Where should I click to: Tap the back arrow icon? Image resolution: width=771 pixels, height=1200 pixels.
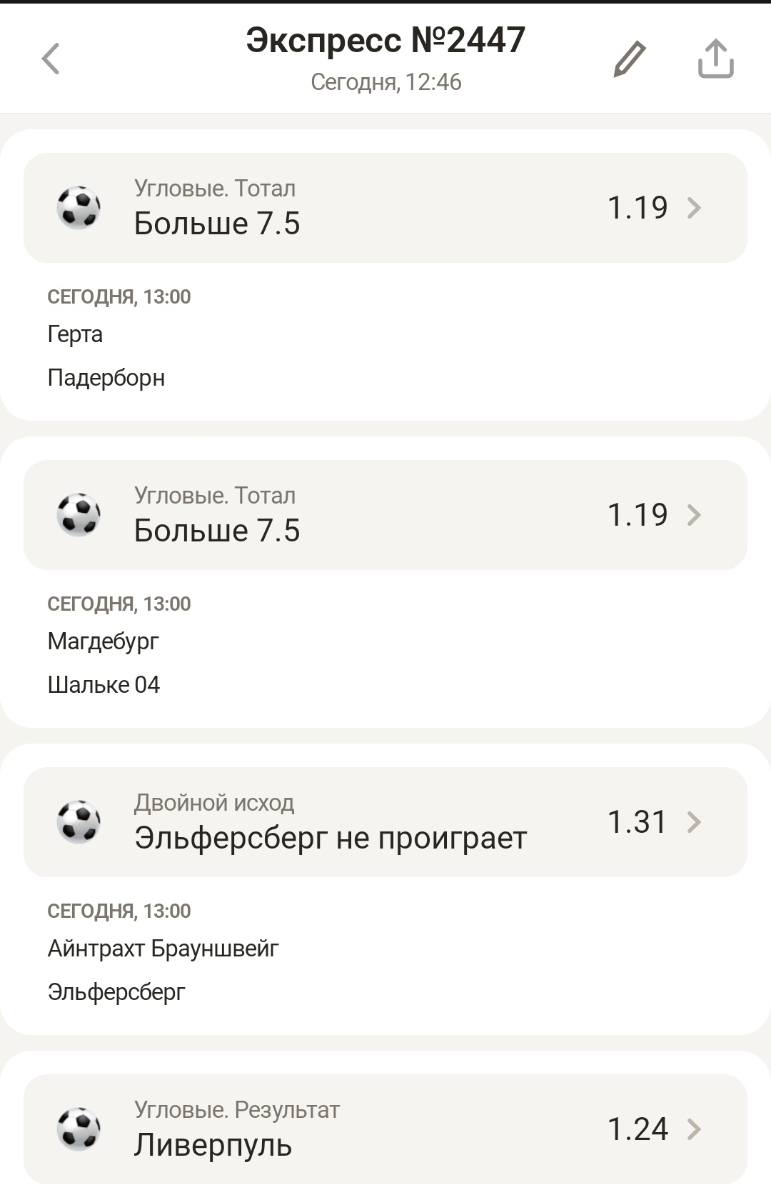[x=50, y=60]
